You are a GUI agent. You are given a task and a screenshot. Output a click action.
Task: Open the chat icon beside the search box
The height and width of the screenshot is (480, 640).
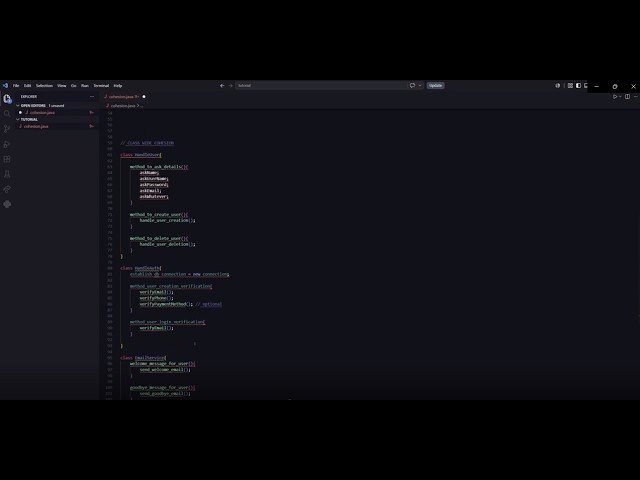coord(412,86)
